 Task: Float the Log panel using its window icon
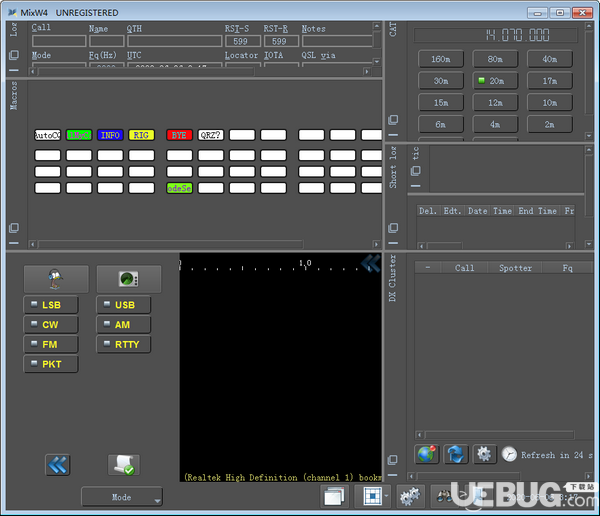14,55
